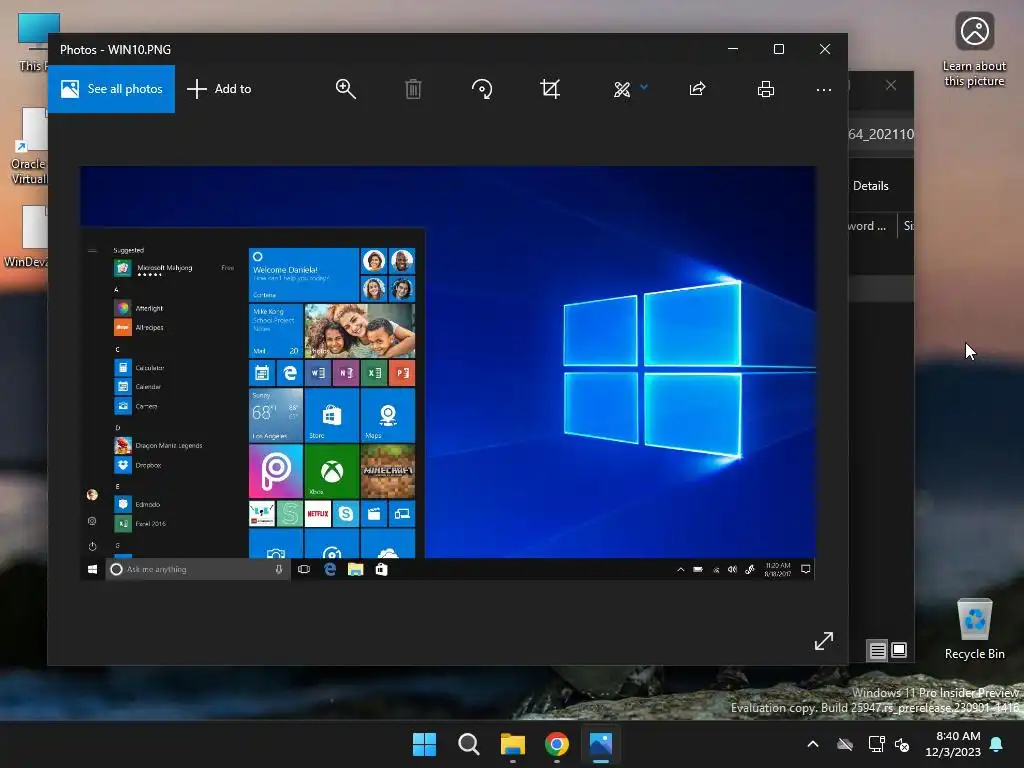This screenshot has width=1024, height=768.
Task: Open the This PC desktop icon
Action: tap(33, 42)
